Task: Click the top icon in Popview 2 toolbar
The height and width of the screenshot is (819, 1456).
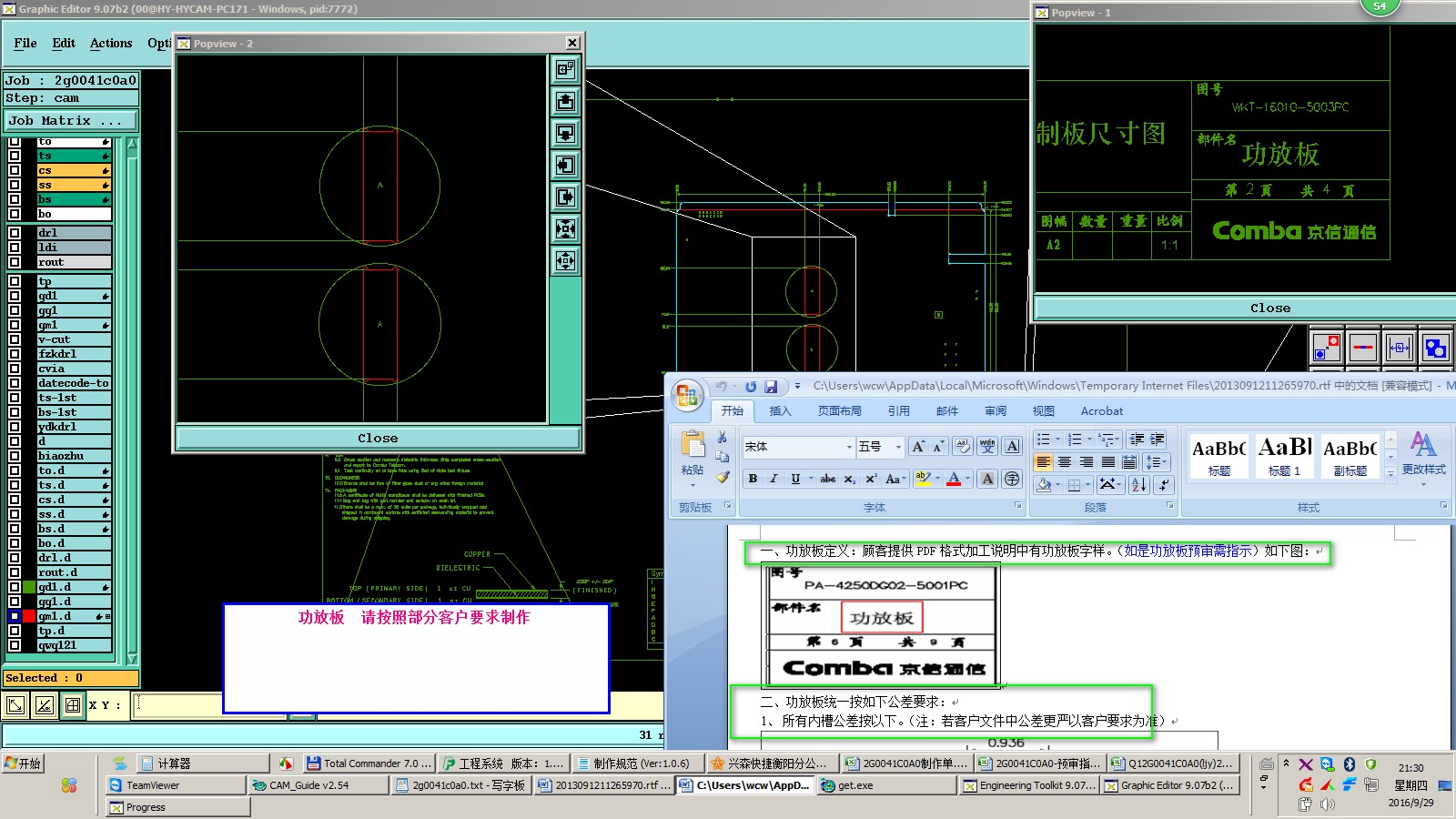Action: (x=565, y=69)
